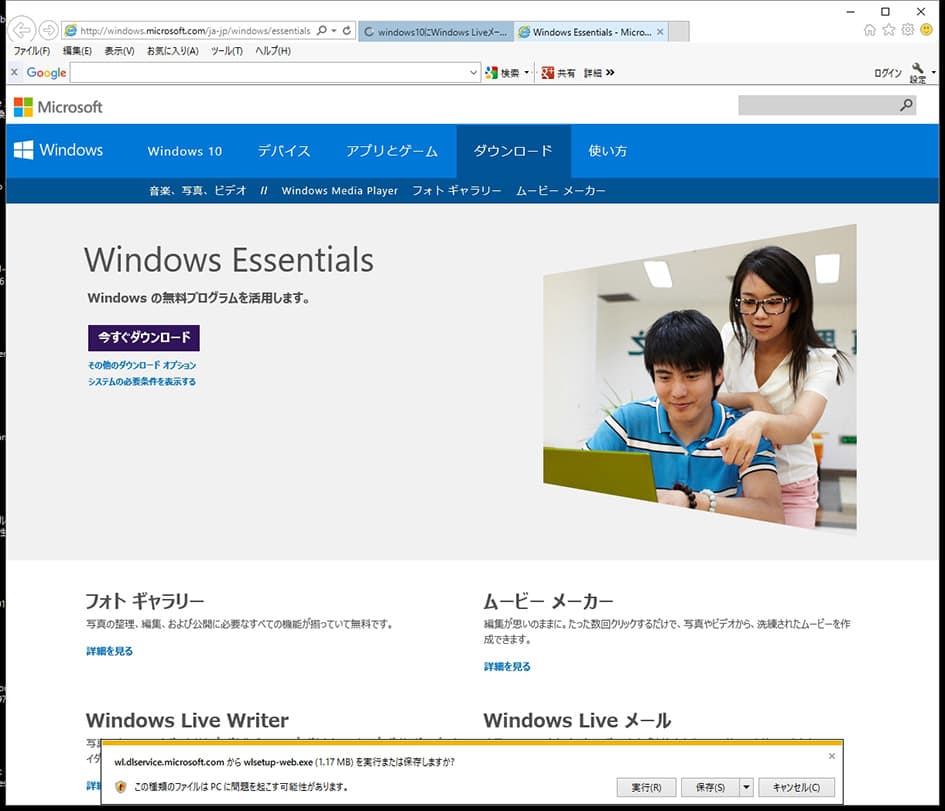Screen dimensions: 945x811
Task: Open the IE home page icon
Action: (x=870, y=30)
